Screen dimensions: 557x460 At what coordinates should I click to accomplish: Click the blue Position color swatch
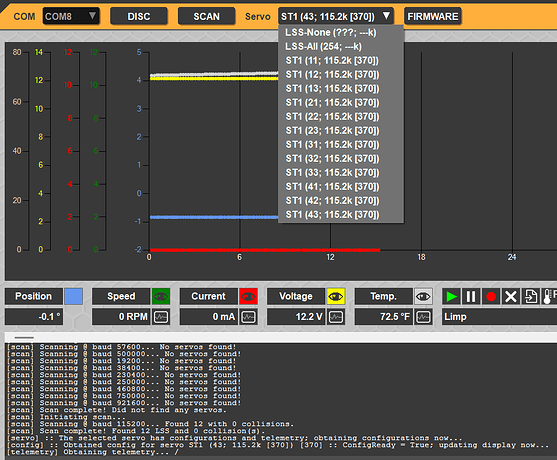[74, 296]
